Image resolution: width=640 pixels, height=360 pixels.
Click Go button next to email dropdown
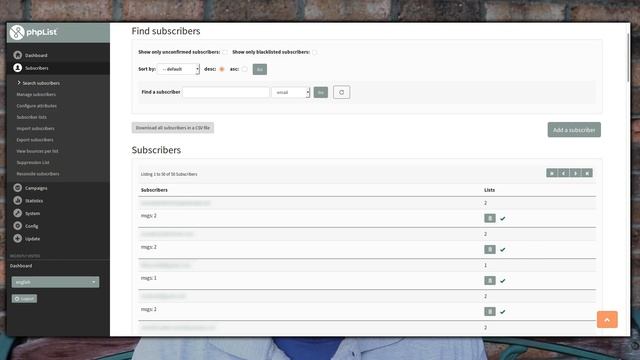[321, 92]
